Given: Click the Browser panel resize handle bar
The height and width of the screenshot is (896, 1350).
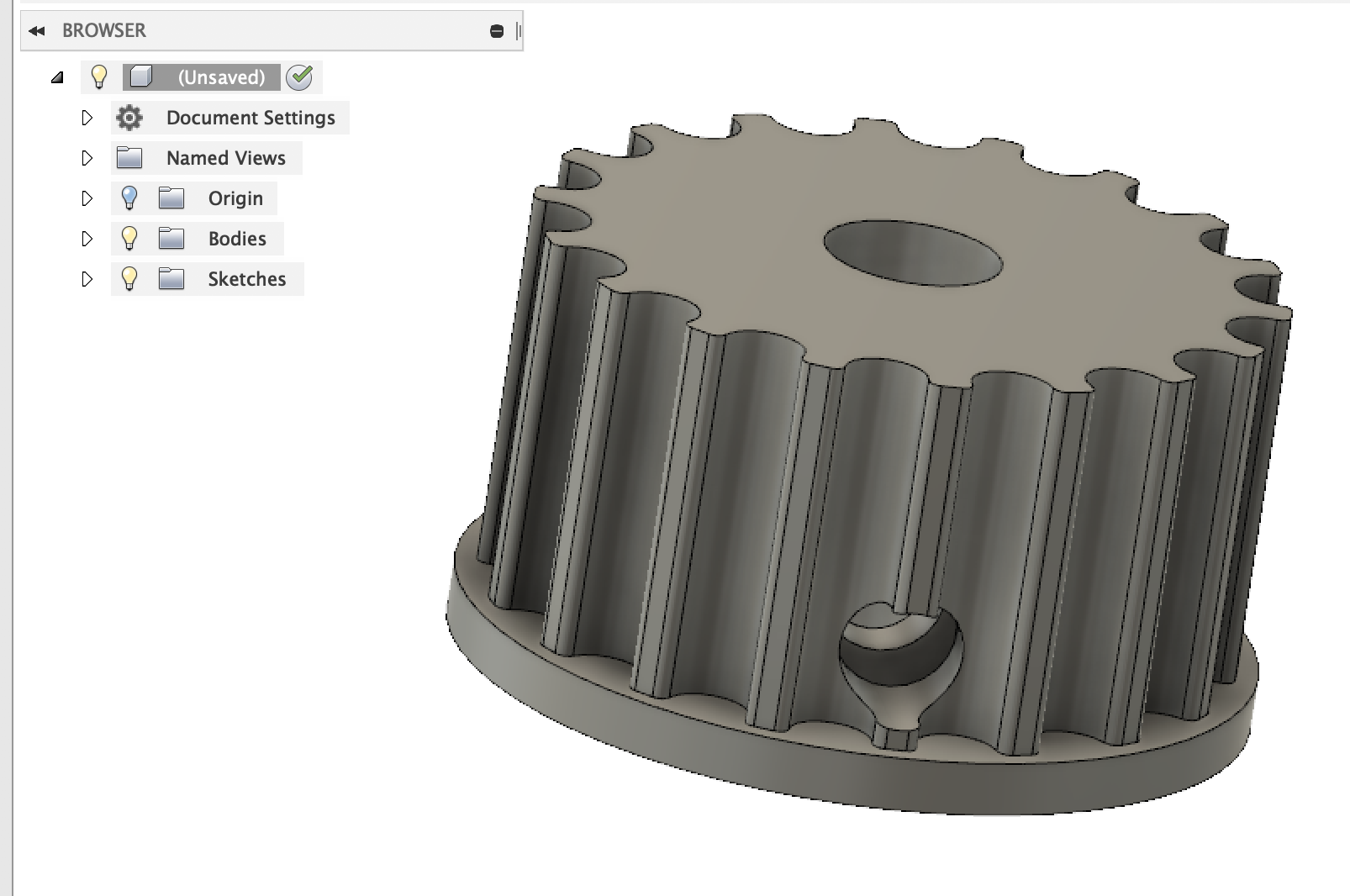Looking at the screenshot, I should (x=519, y=31).
